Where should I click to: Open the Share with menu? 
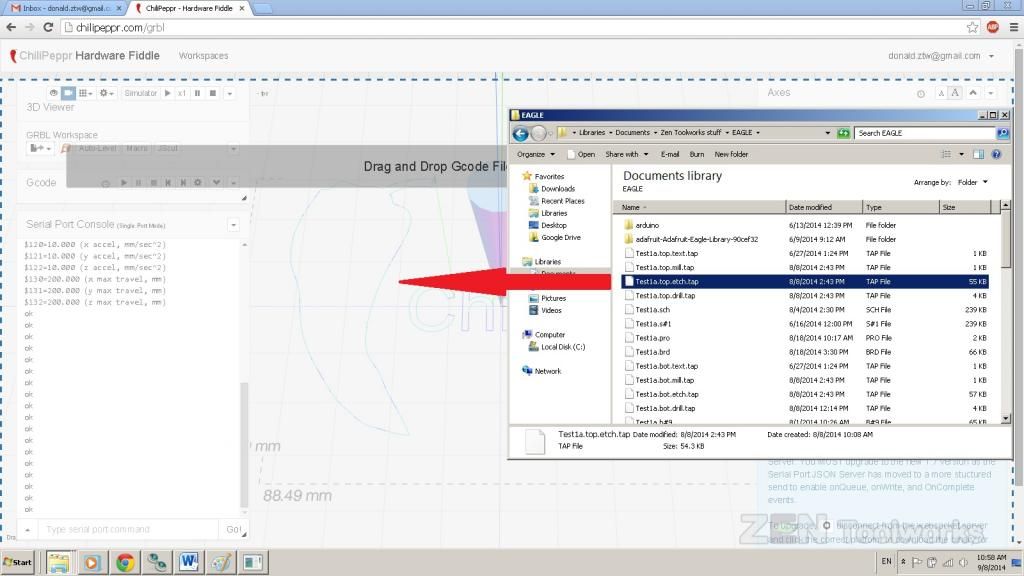[626, 154]
